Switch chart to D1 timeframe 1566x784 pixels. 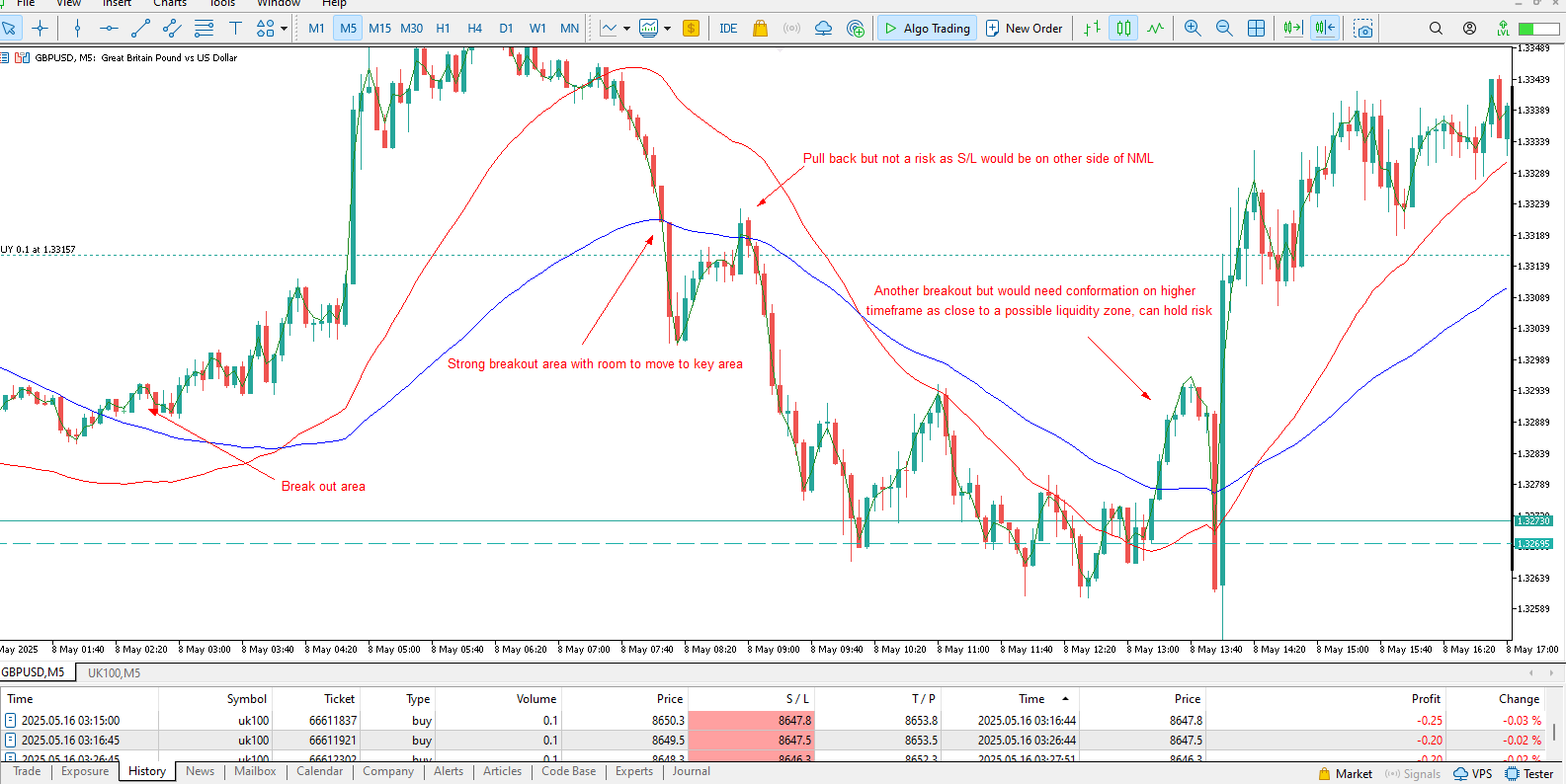point(506,29)
